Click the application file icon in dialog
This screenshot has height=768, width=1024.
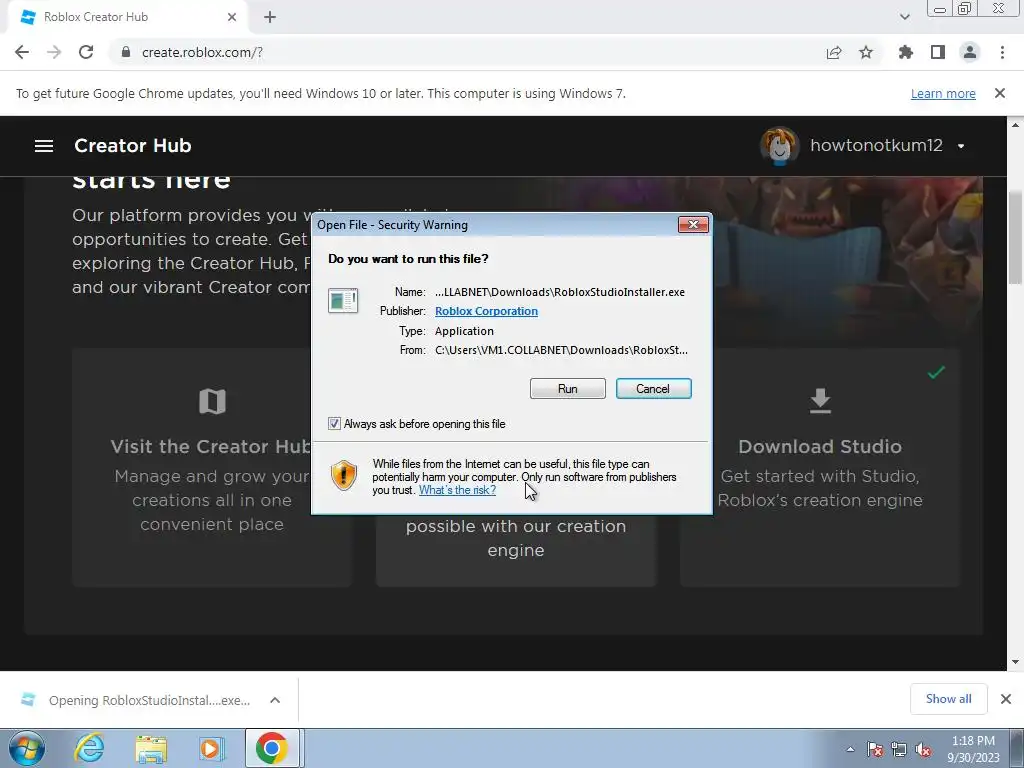tap(343, 301)
